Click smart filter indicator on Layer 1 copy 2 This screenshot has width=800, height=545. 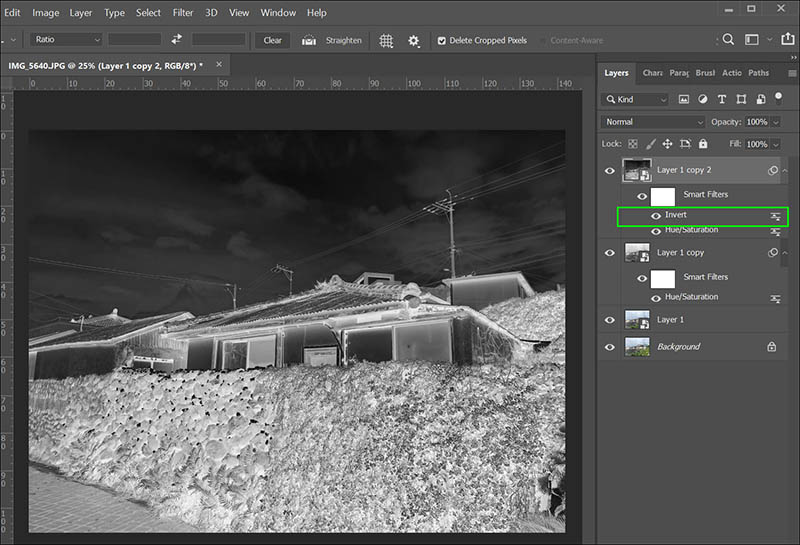(x=772, y=170)
